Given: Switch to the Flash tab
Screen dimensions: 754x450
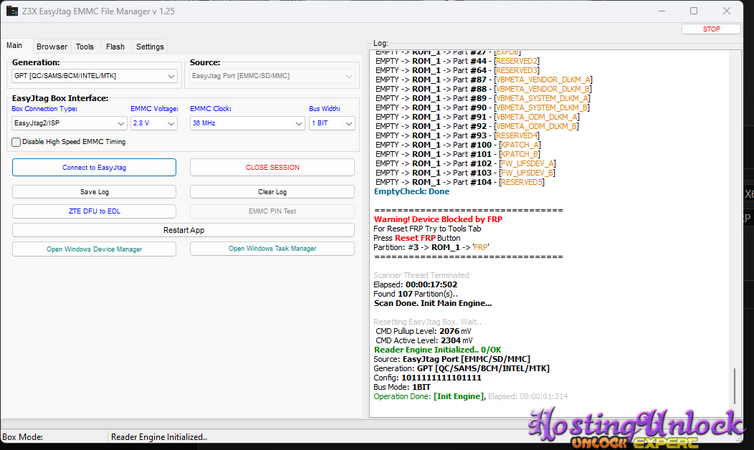Looking at the screenshot, I should click(x=115, y=47).
